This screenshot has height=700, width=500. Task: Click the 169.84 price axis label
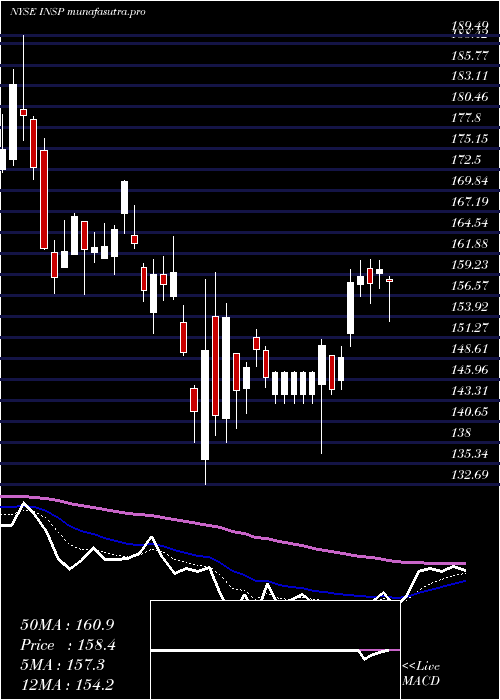470,181
